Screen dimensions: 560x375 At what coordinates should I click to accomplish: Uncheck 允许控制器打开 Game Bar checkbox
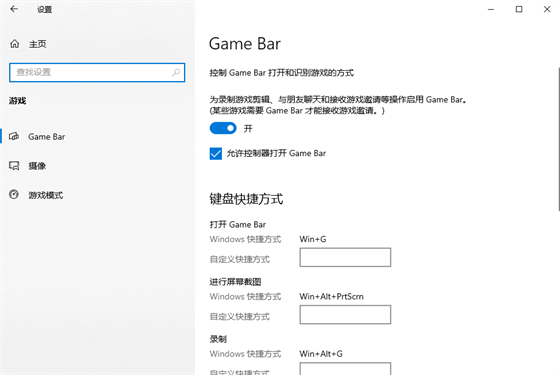click(216, 154)
